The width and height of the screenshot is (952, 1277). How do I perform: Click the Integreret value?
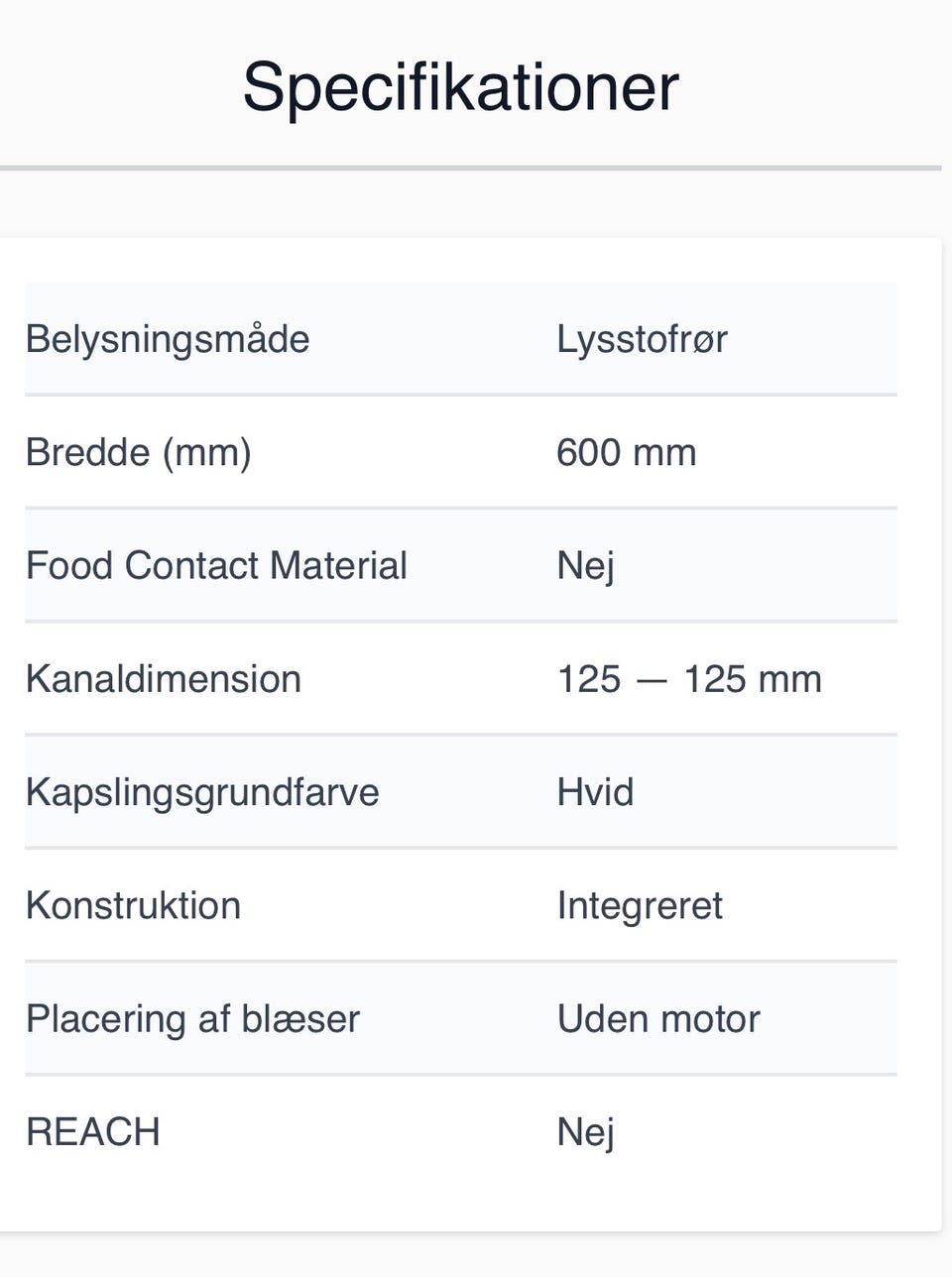(x=640, y=906)
